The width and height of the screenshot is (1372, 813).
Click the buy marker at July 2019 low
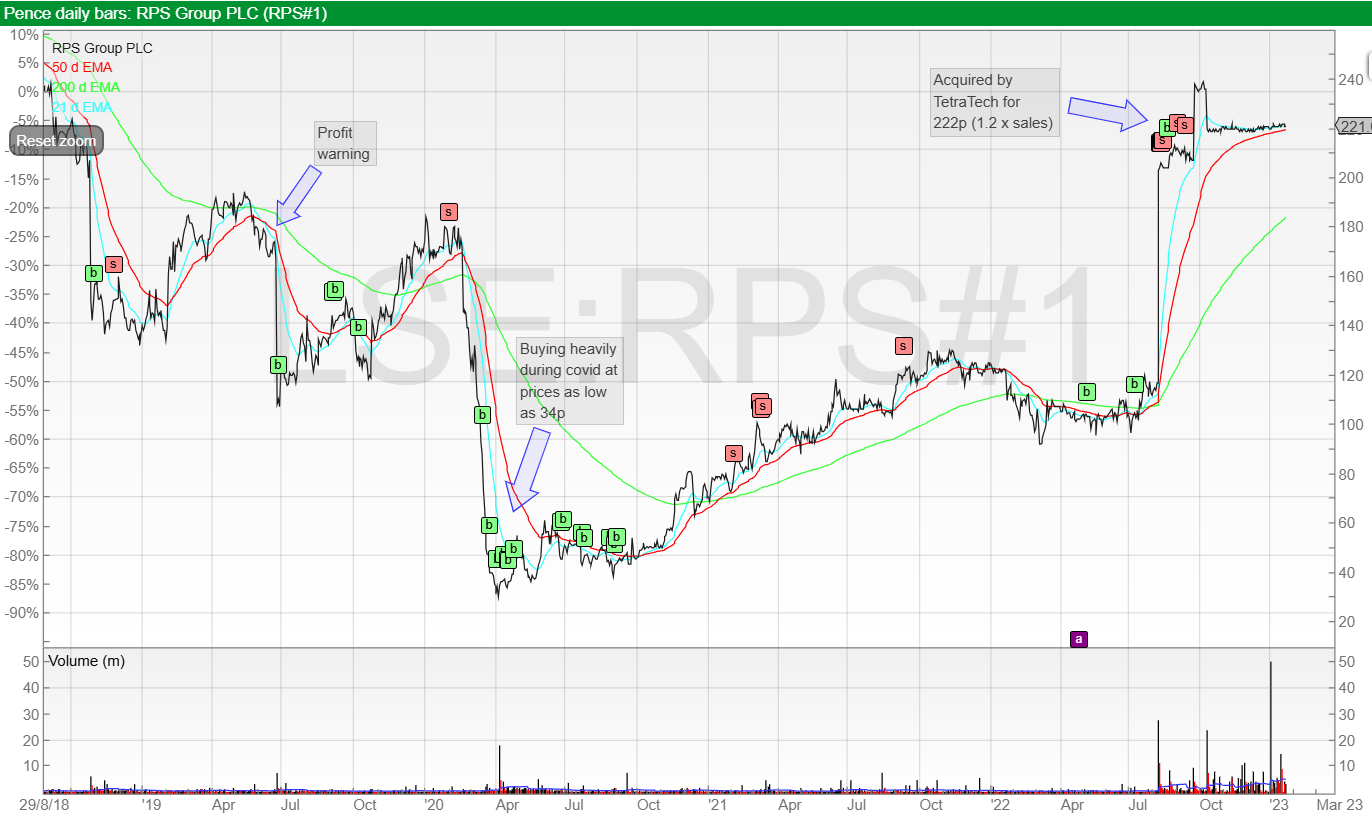tap(278, 365)
